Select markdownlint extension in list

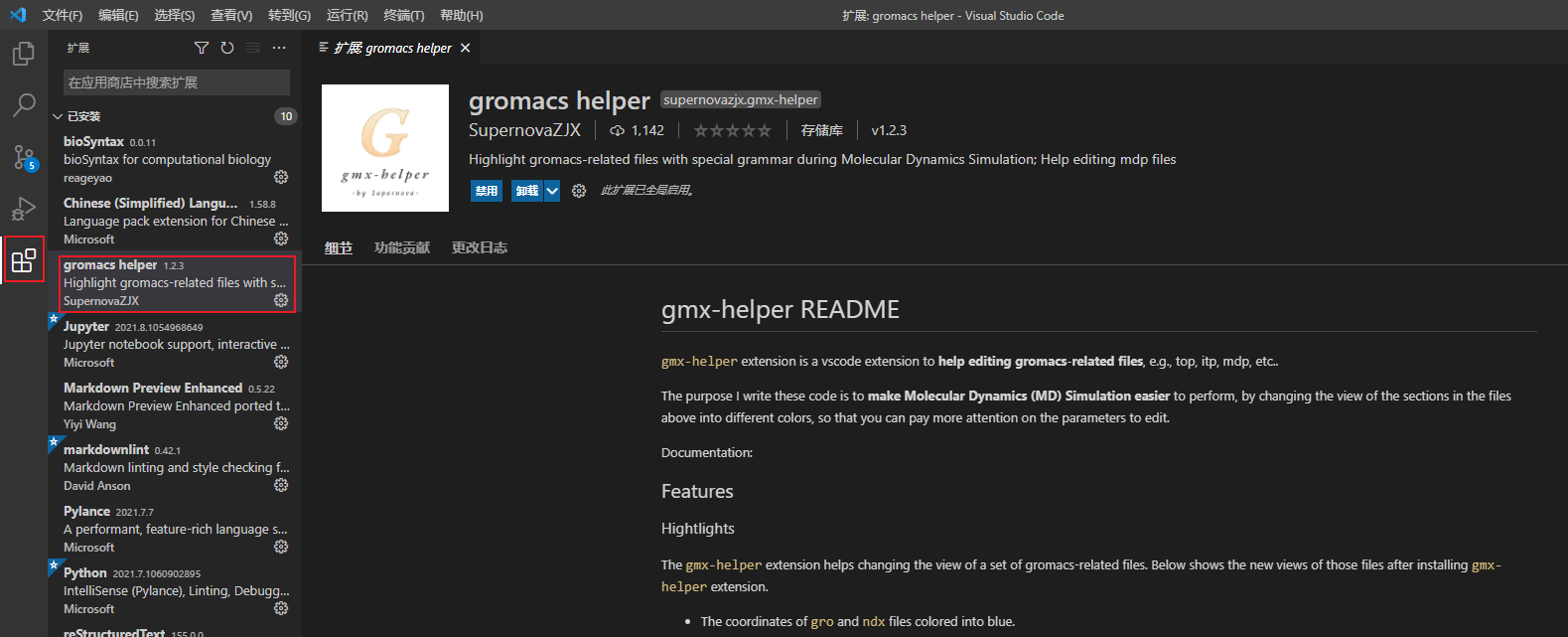[x=174, y=468]
